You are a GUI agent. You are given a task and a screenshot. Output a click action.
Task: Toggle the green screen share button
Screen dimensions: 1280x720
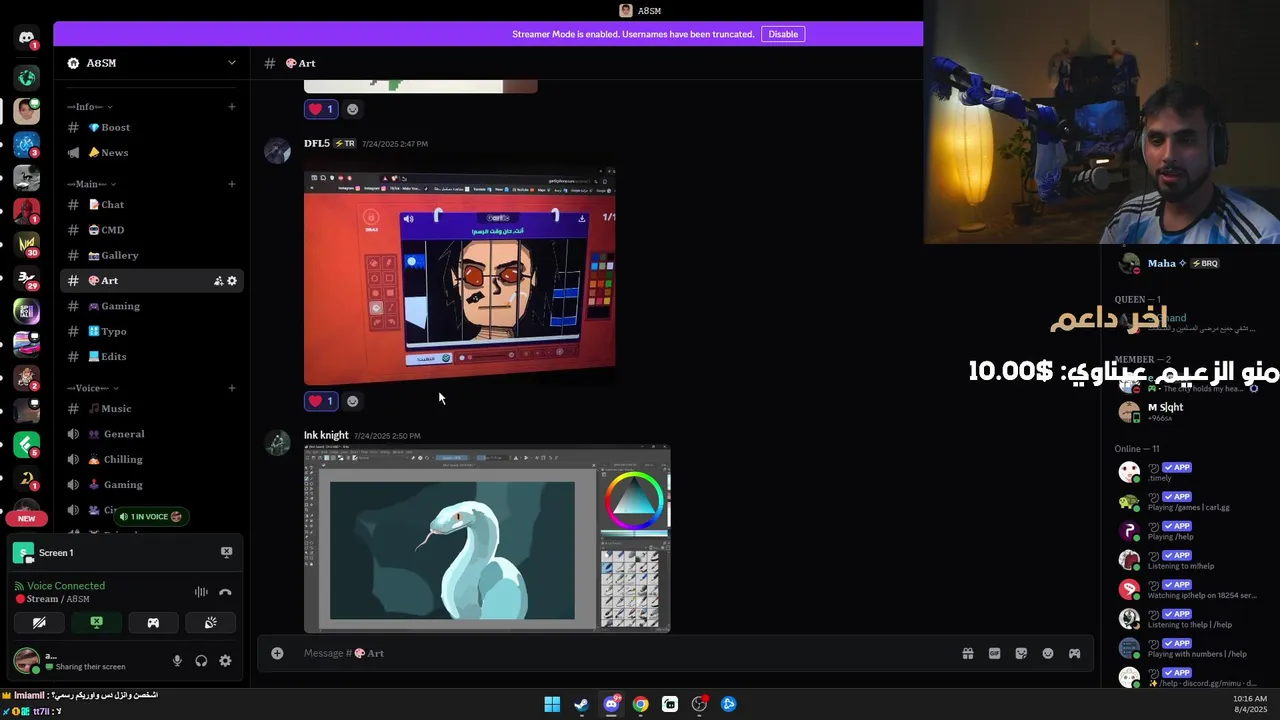96,622
